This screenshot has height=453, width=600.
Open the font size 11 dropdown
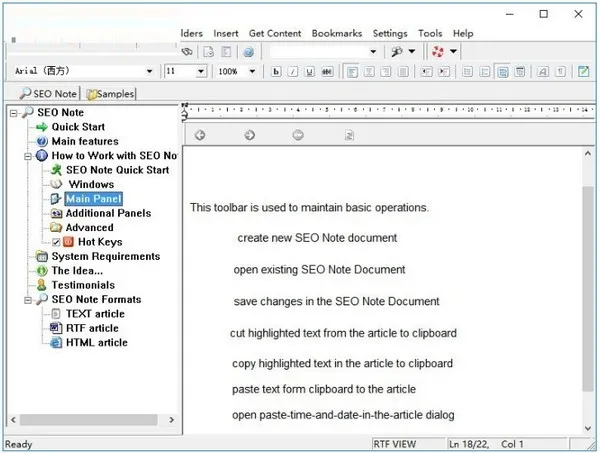click(x=201, y=71)
